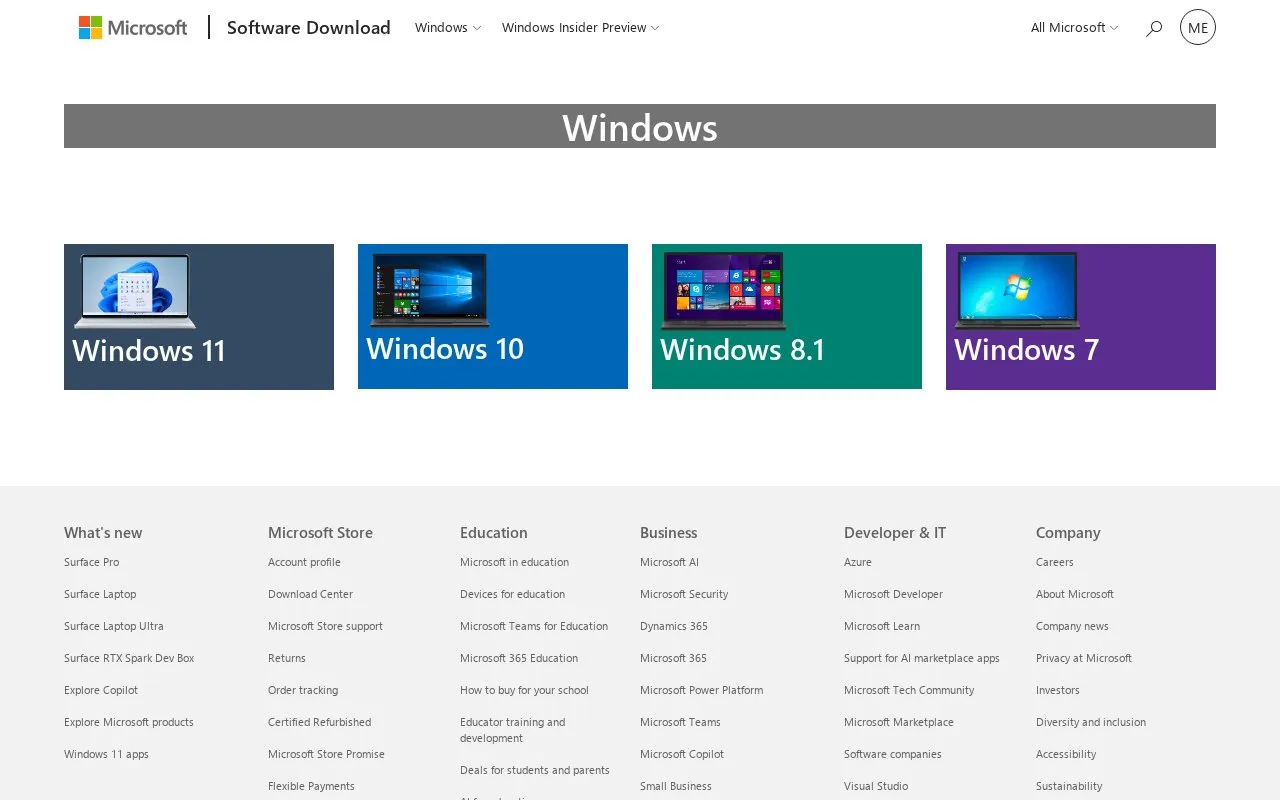Open Surface Laptop Ultra link

[114, 626]
